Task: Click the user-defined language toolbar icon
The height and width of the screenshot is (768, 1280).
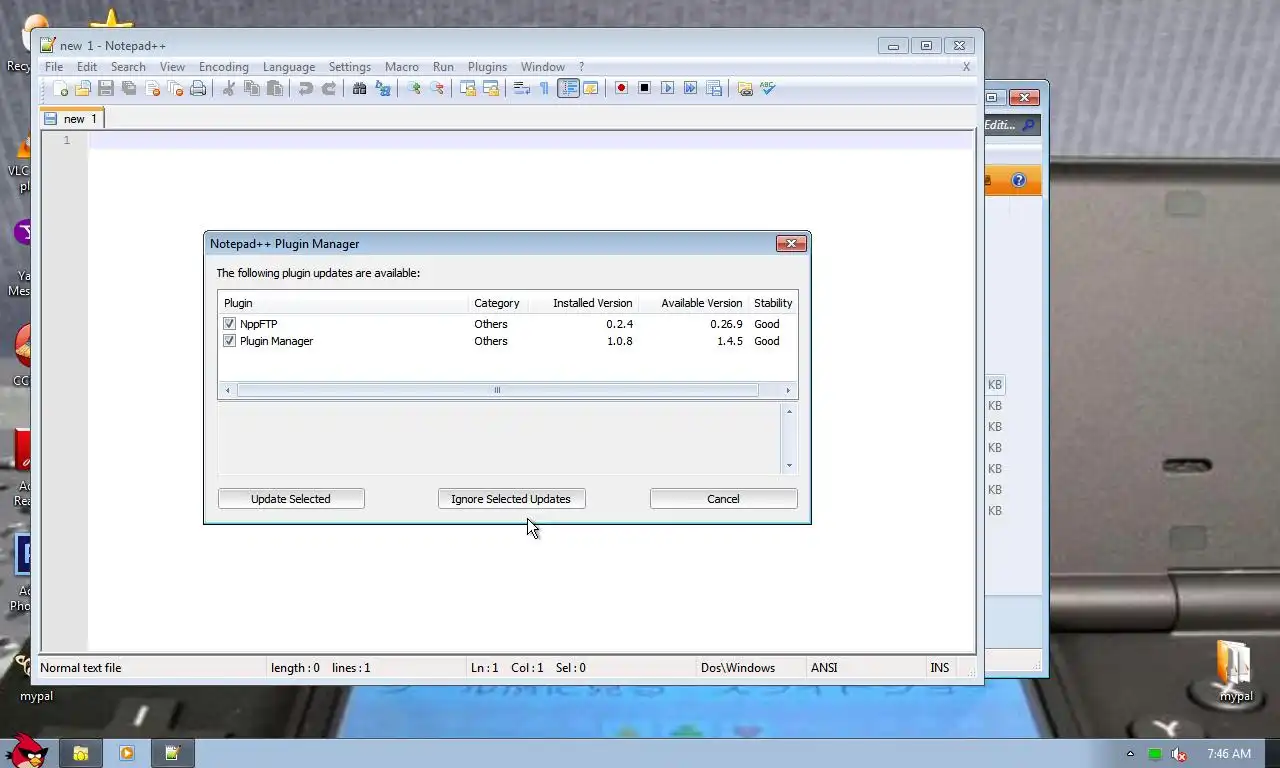Action: coord(591,88)
